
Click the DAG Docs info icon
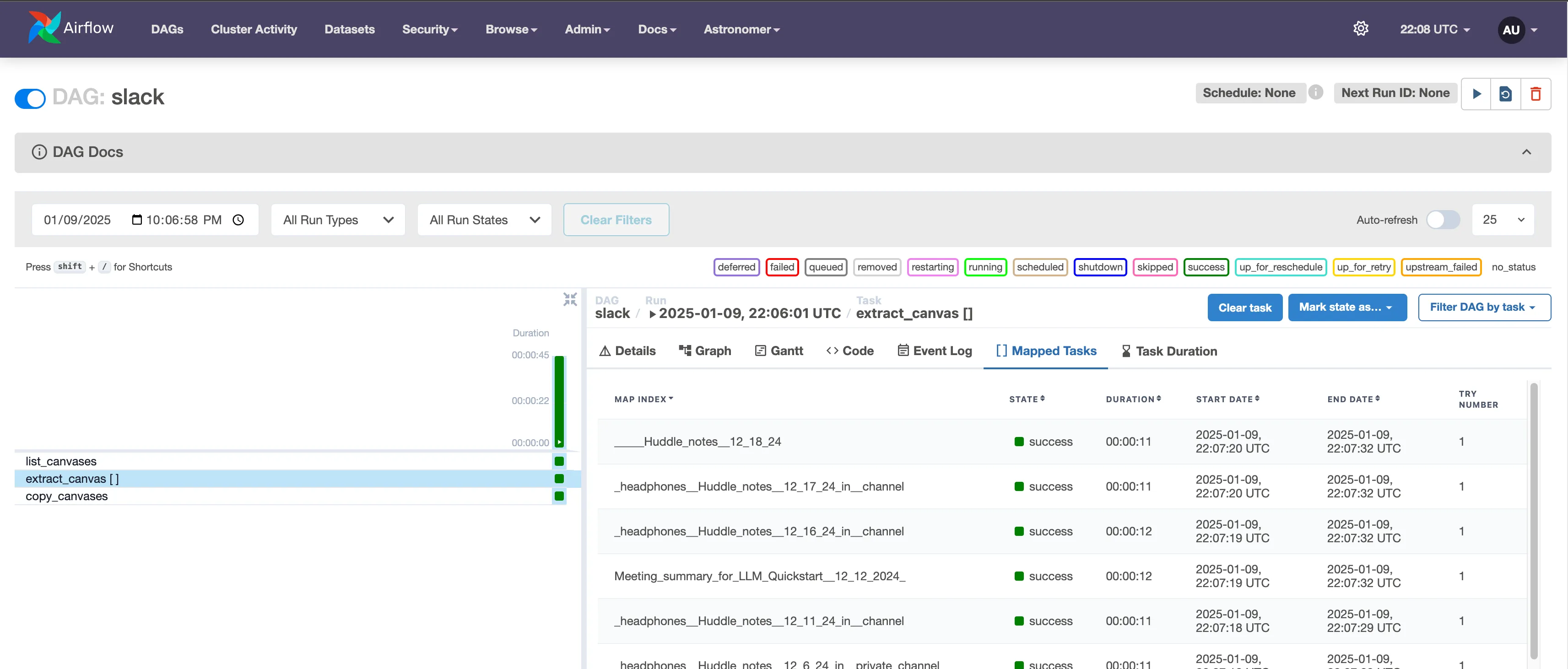pos(39,152)
